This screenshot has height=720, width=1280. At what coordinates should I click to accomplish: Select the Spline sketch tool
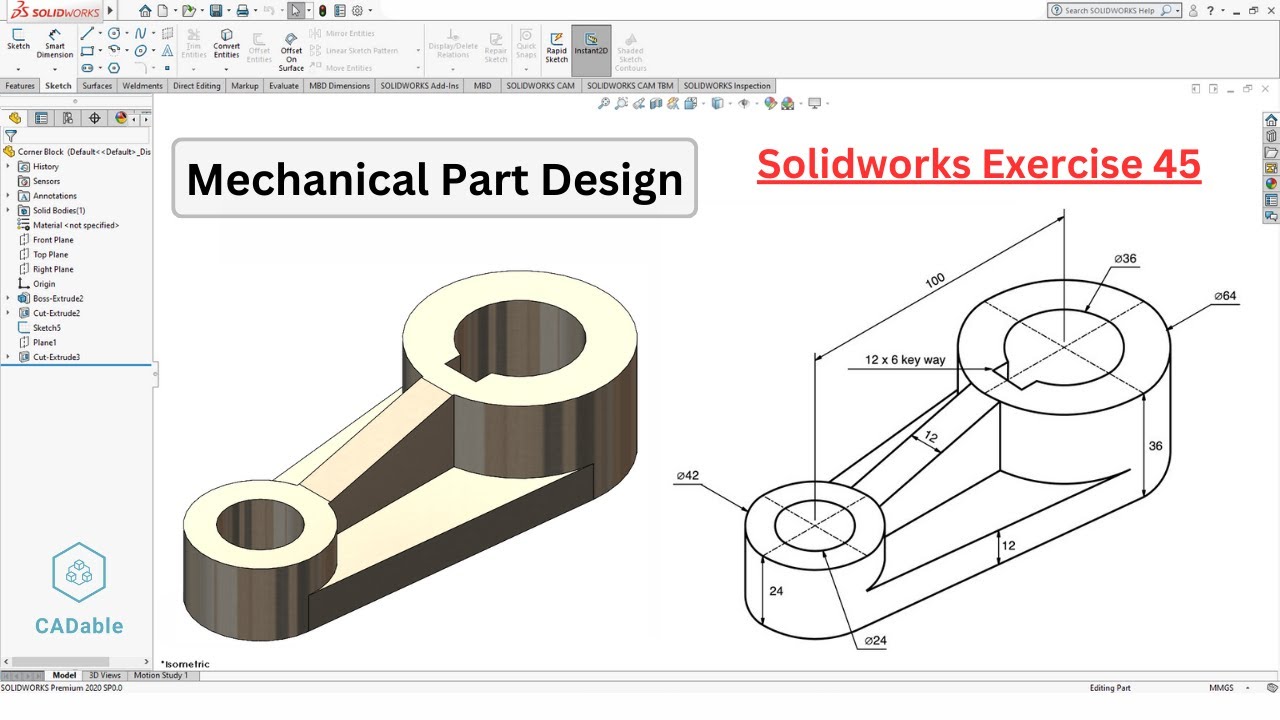pyautogui.click(x=141, y=33)
